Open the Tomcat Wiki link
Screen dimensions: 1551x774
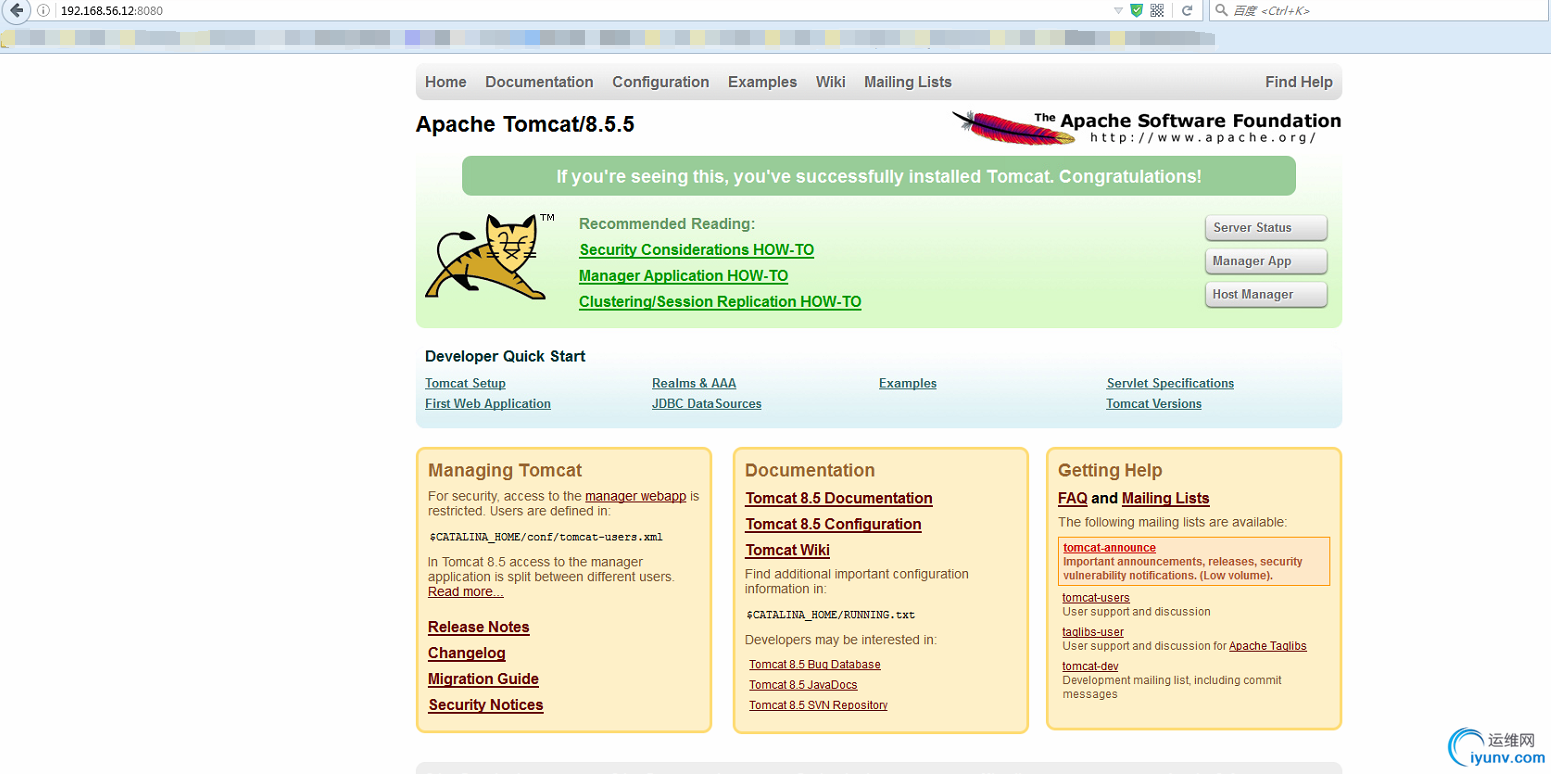pos(788,550)
